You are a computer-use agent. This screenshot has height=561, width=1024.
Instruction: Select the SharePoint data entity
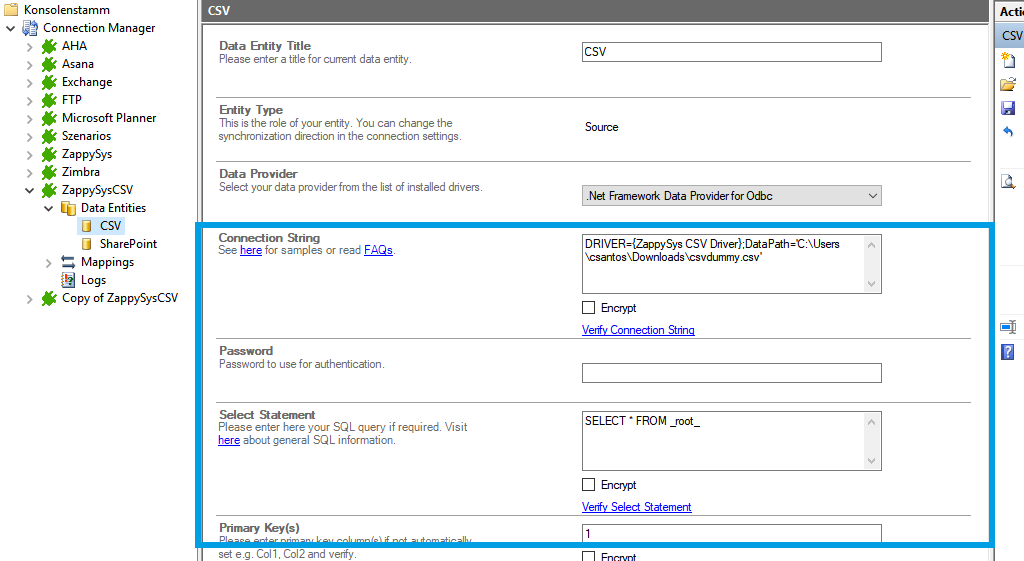point(128,244)
